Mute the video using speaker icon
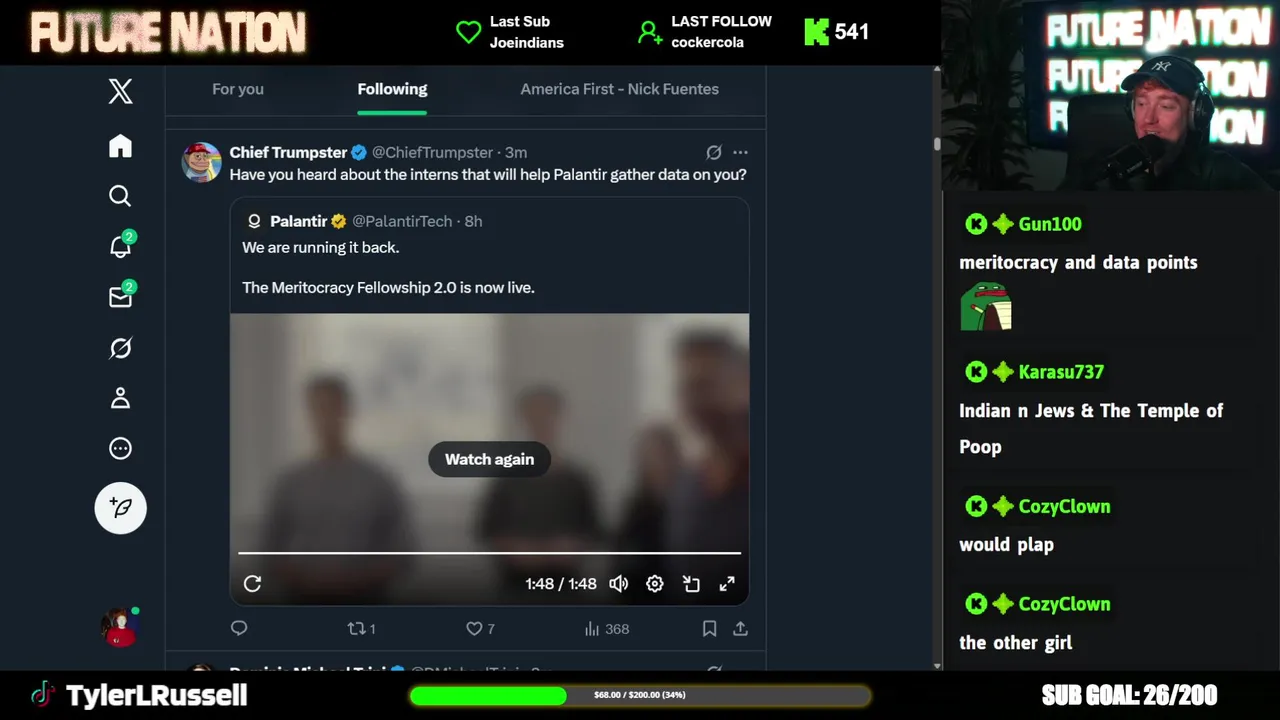1280x720 pixels. [x=619, y=584]
